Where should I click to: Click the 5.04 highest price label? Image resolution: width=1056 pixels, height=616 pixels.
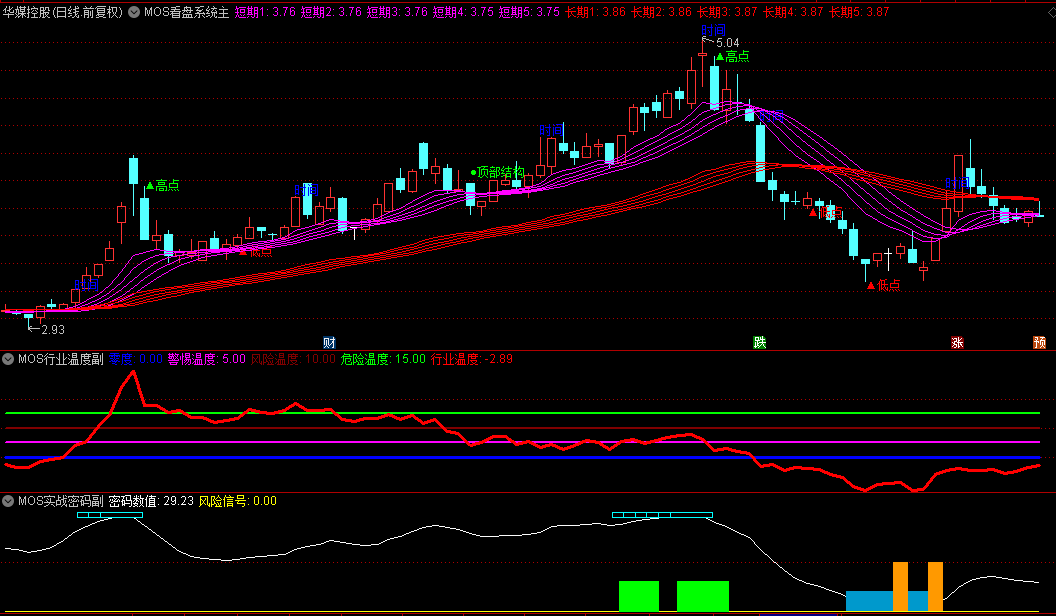[x=727, y=43]
